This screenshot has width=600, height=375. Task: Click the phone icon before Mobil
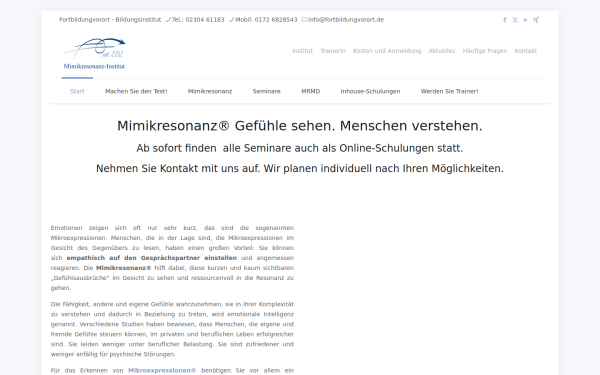(x=231, y=20)
